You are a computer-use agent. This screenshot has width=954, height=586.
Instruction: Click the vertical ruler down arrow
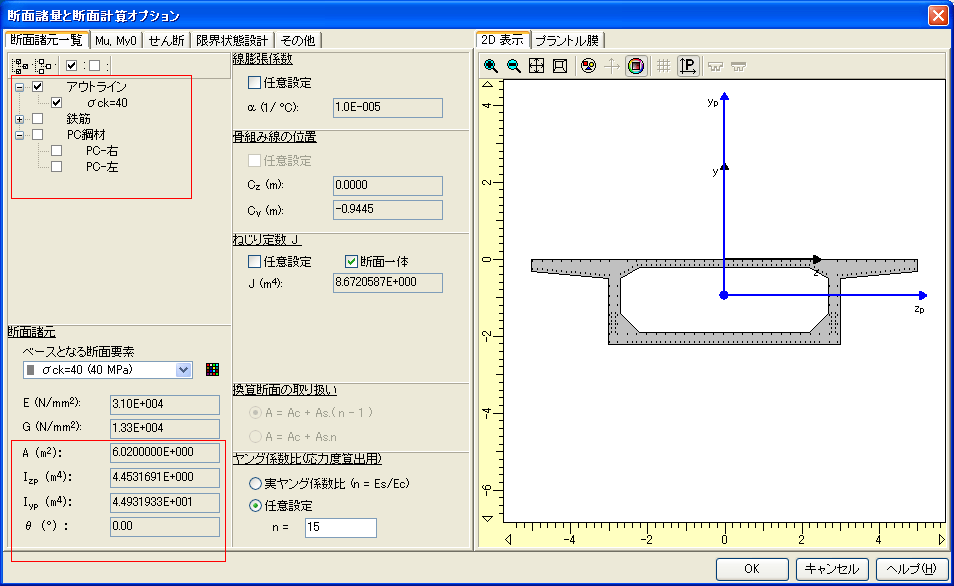click(x=488, y=518)
